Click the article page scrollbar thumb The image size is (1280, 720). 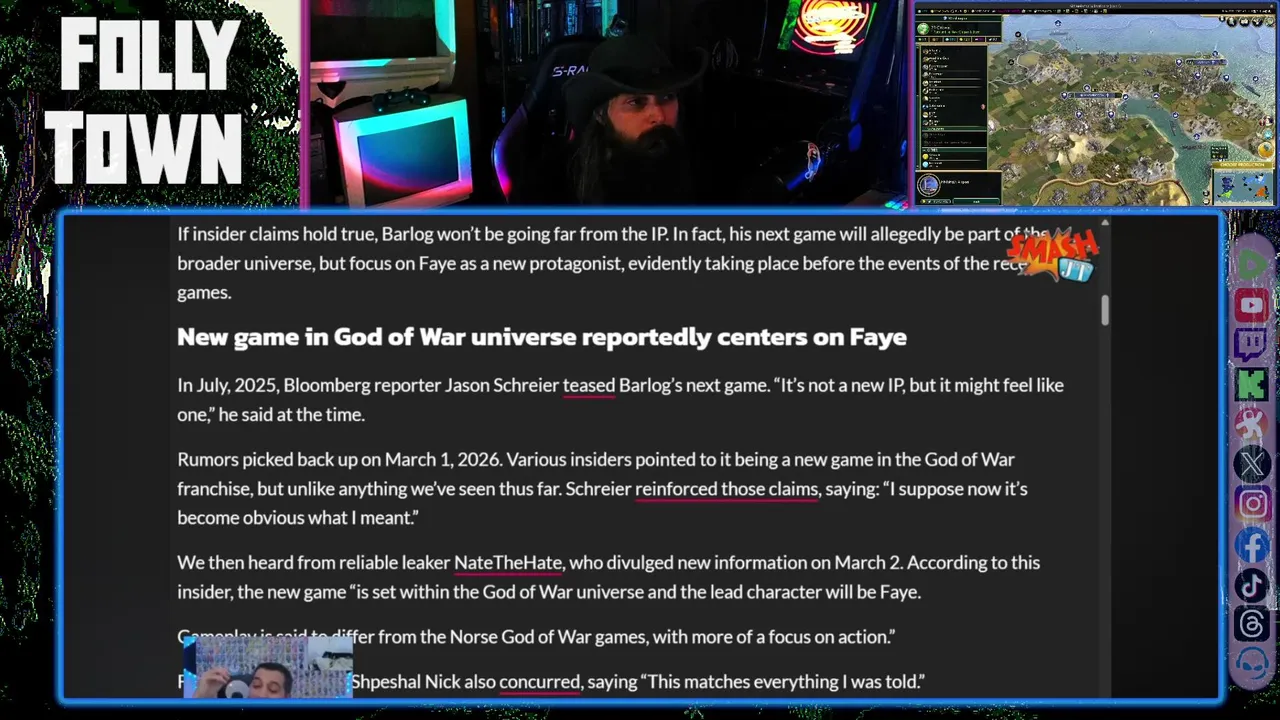pos(1105,310)
